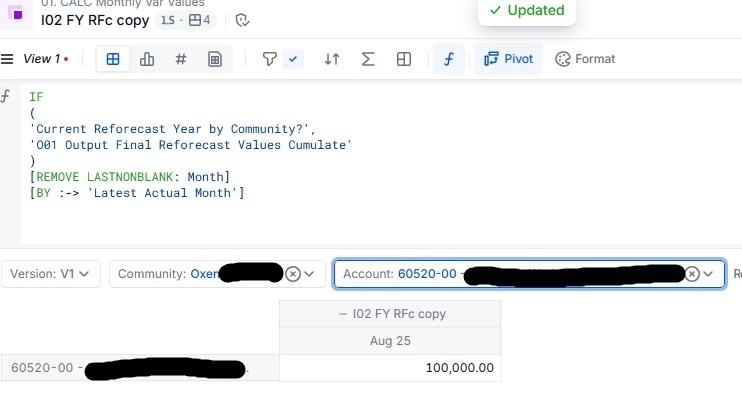
Task: Clear the Account filter selection
Action: [x=692, y=273]
